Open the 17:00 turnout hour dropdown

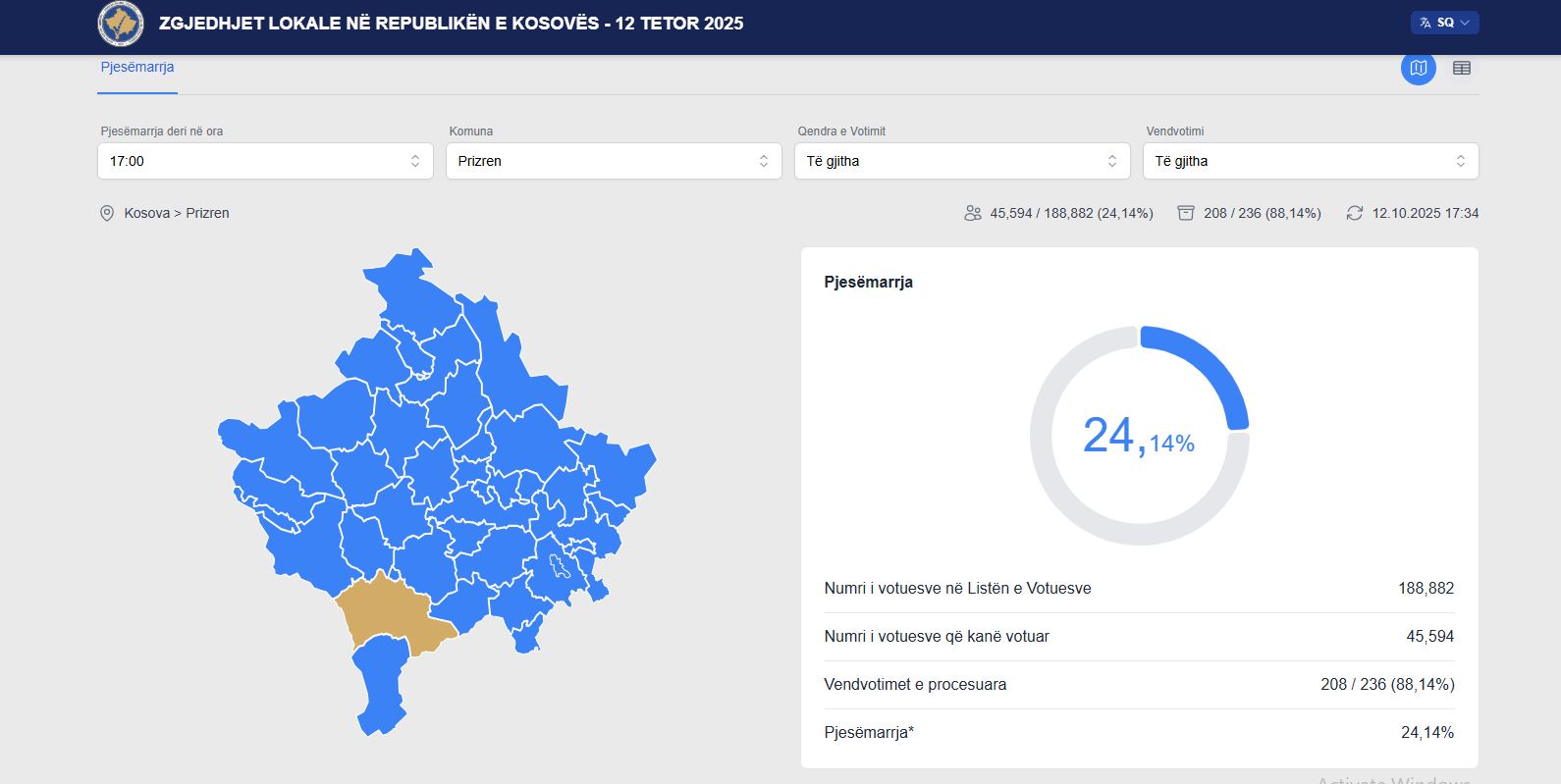pos(265,161)
